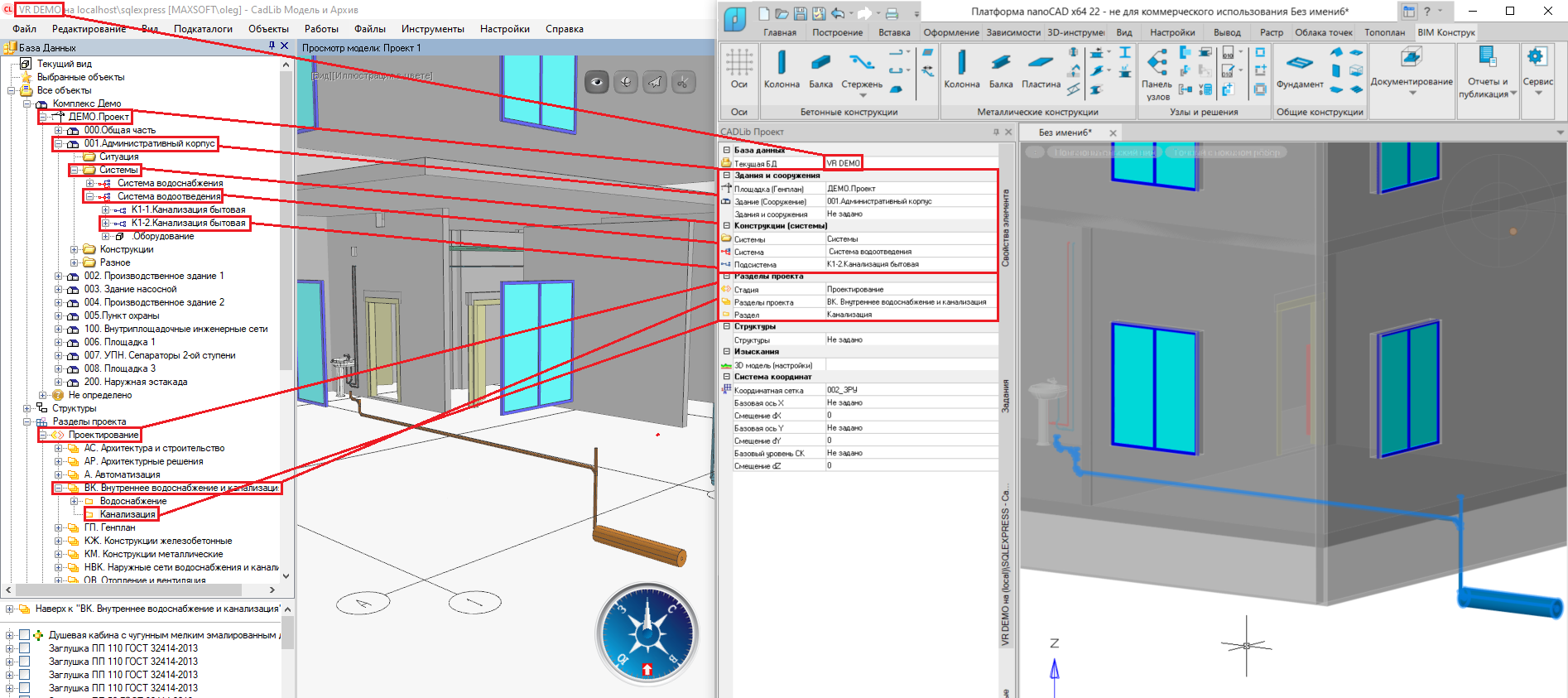Click the compass navigation widget

pyautogui.click(x=647, y=634)
